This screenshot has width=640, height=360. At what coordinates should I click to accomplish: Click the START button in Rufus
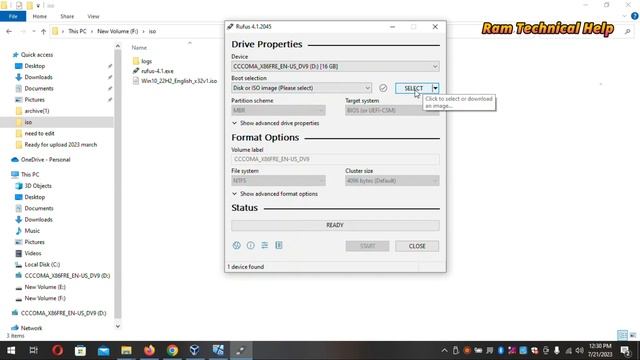click(367, 246)
